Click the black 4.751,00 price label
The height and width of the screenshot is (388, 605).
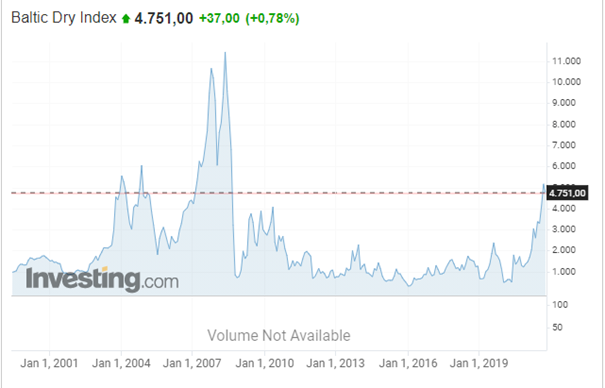(567, 193)
